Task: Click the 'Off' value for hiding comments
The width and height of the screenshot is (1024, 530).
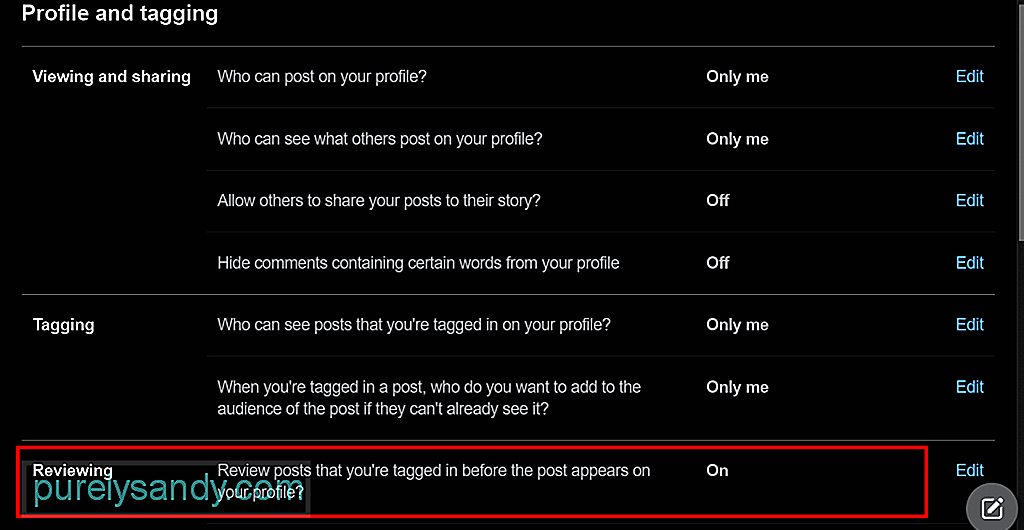Action: coord(718,263)
